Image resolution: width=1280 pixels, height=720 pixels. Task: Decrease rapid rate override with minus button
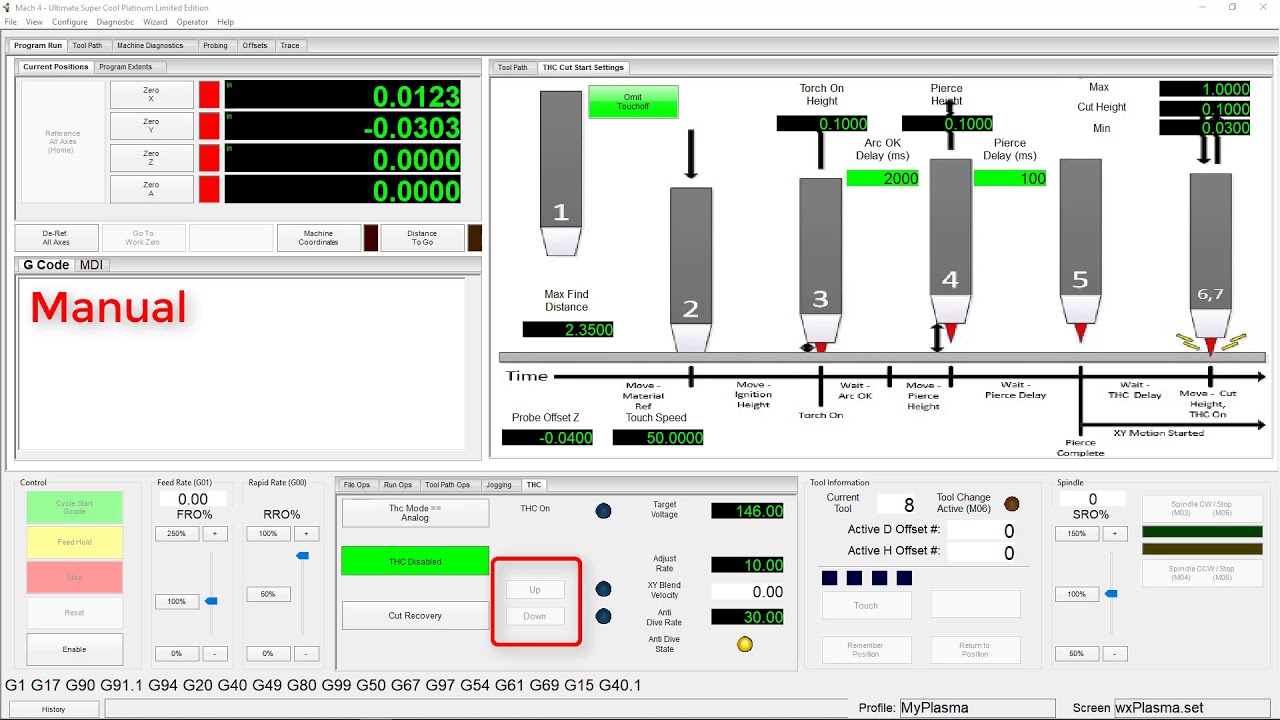(x=307, y=654)
